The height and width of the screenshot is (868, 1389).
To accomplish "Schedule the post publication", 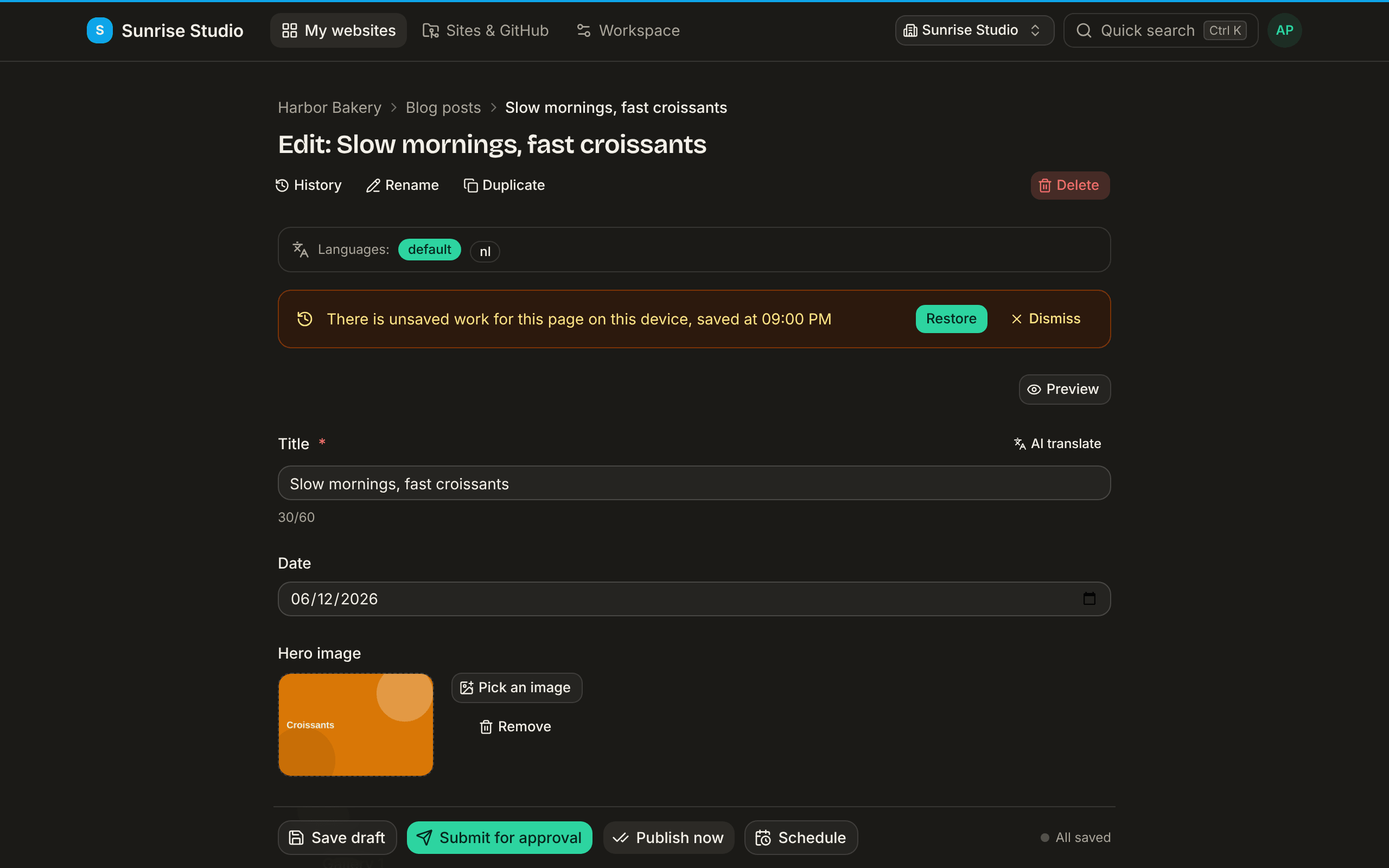I will 801,838.
